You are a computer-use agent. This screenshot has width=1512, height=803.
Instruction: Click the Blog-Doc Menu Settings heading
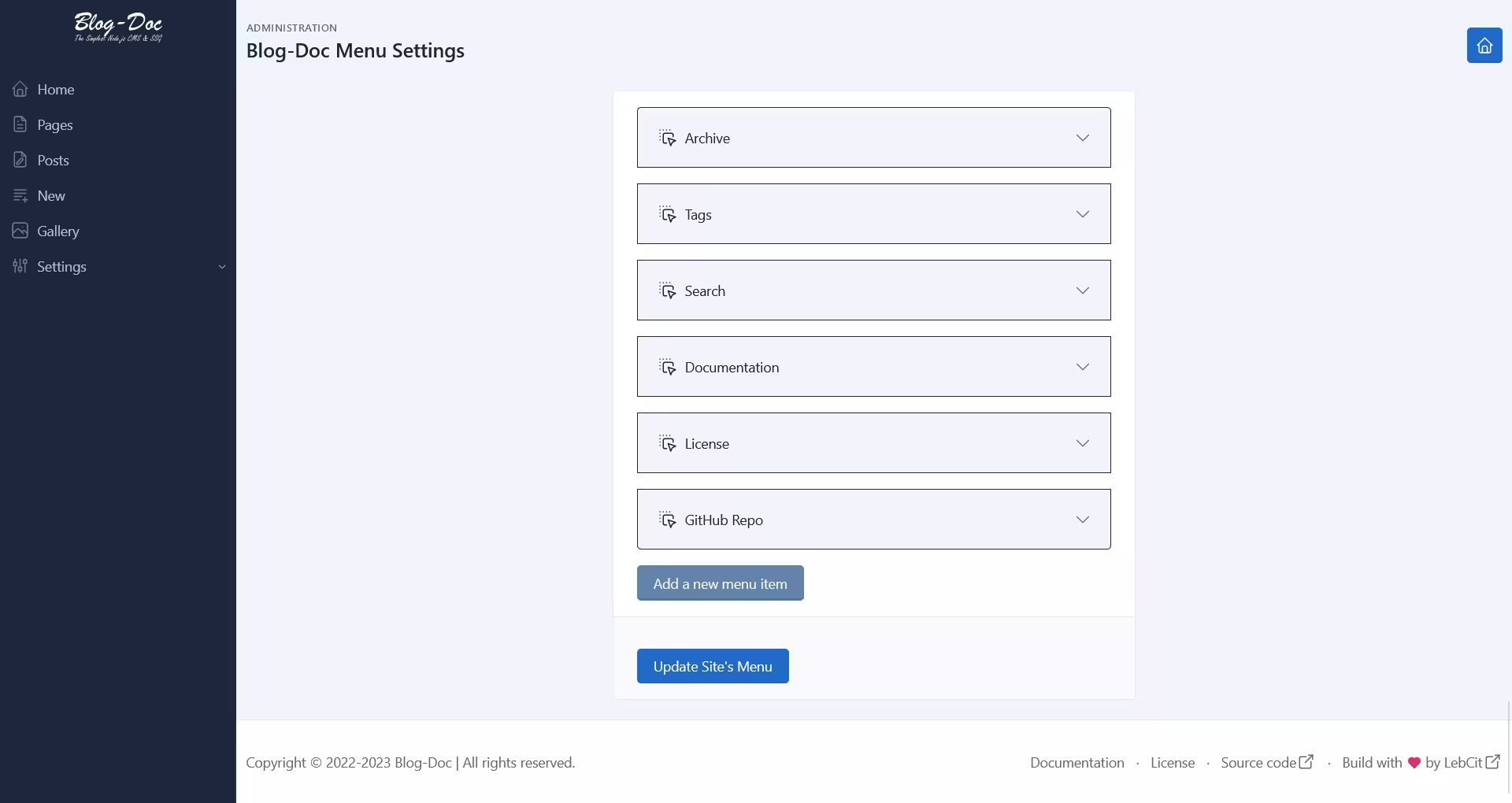pos(355,50)
